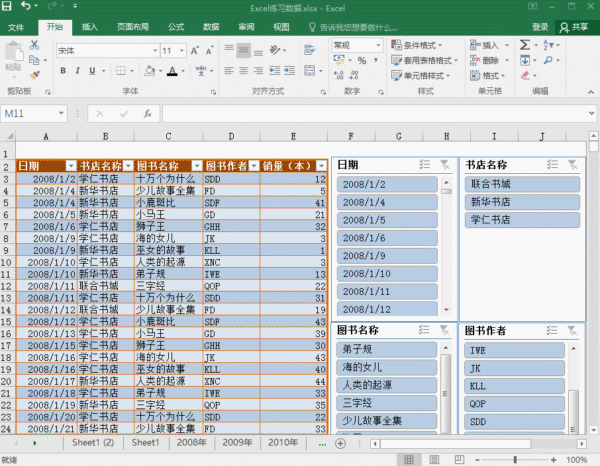Open the font name dropdown
Viewport: 600px width, 466px height.
point(155,51)
